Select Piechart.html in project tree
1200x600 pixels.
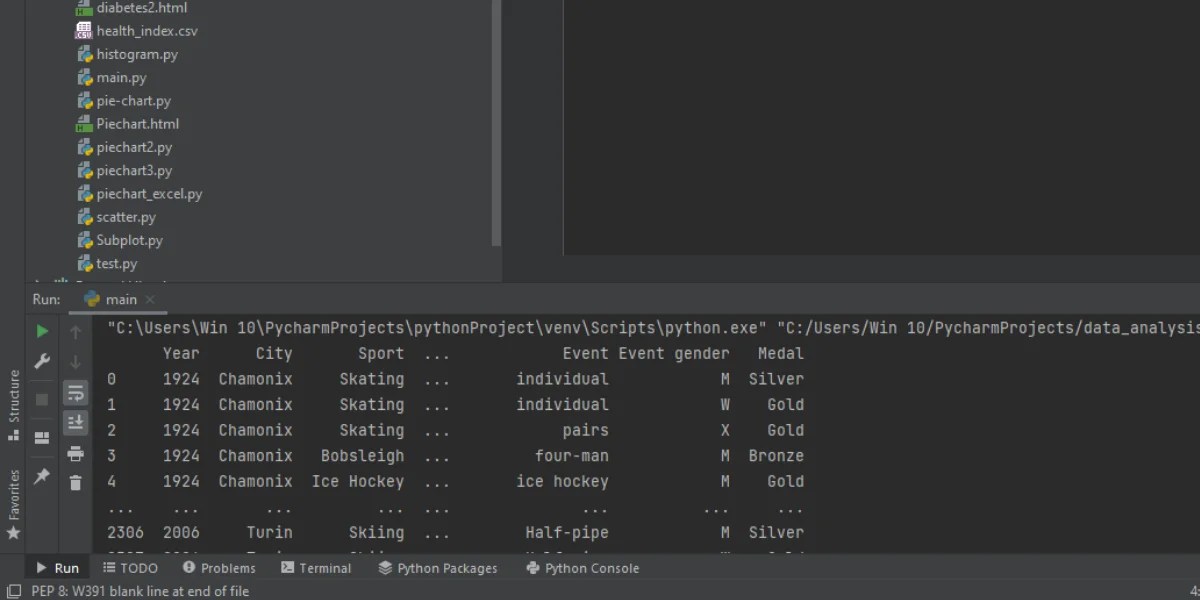tap(127, 124)
